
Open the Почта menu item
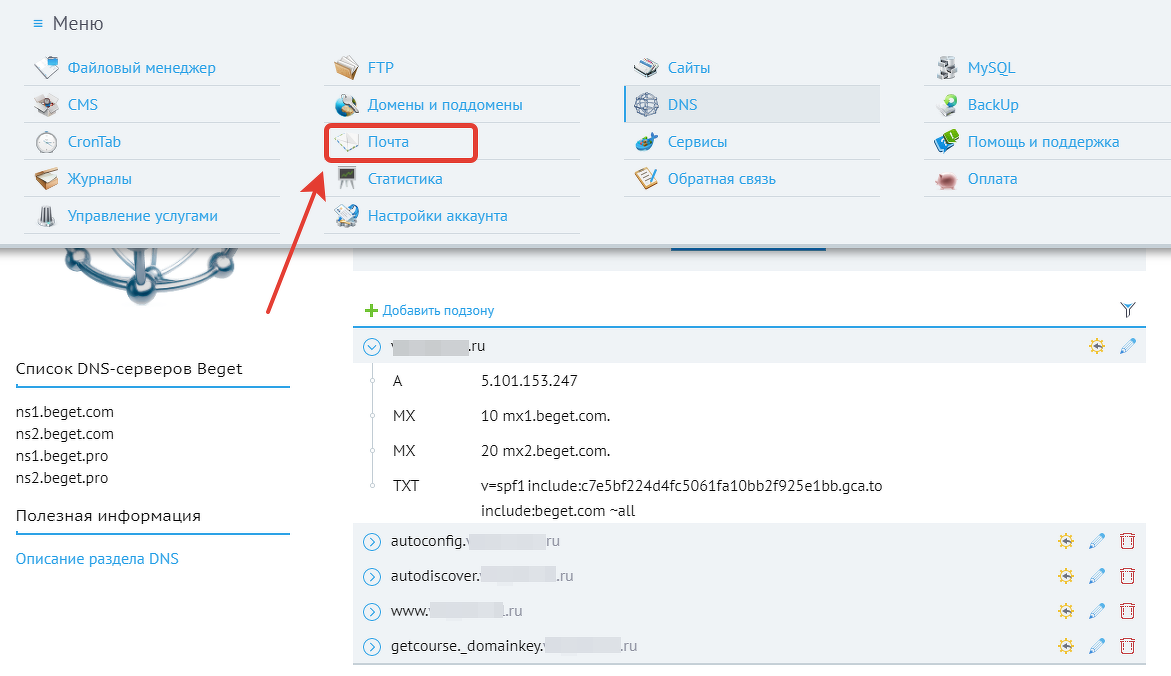pyautogui.click(x=388, y=142)
